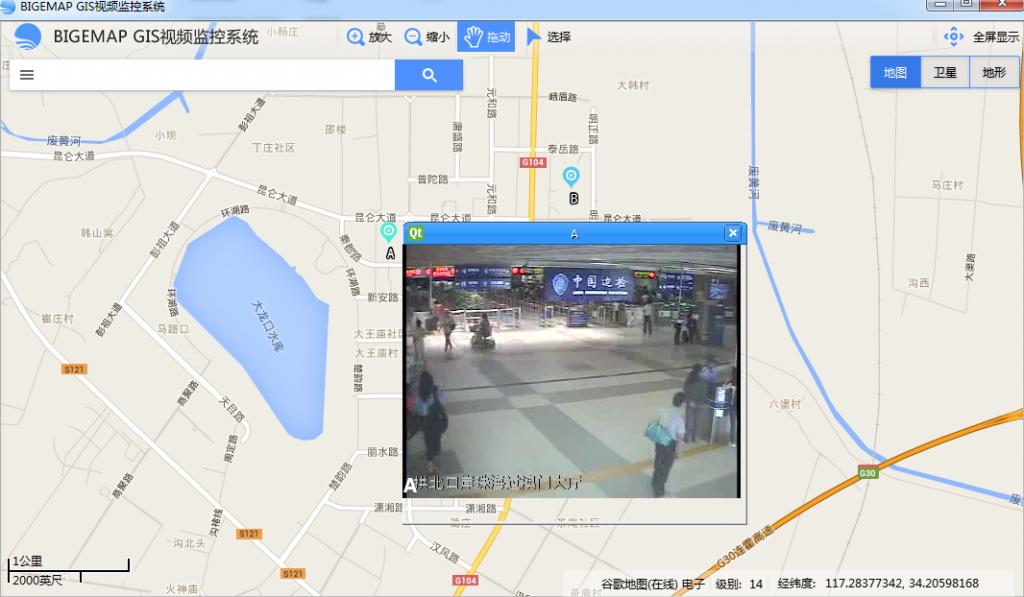The image size is (1024, 597).
Task: Click the camera A video feed
Action: pyautogui.click(x=572, y=371)
